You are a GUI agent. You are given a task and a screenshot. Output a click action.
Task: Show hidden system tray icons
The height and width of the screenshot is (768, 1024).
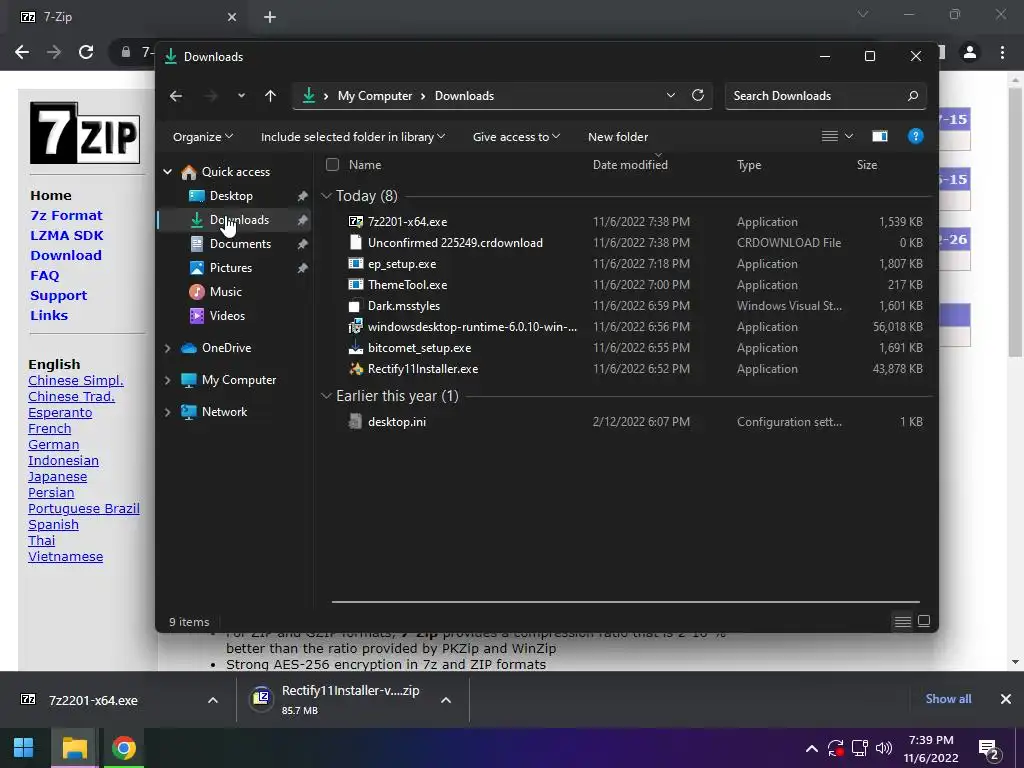pos(812,748)
